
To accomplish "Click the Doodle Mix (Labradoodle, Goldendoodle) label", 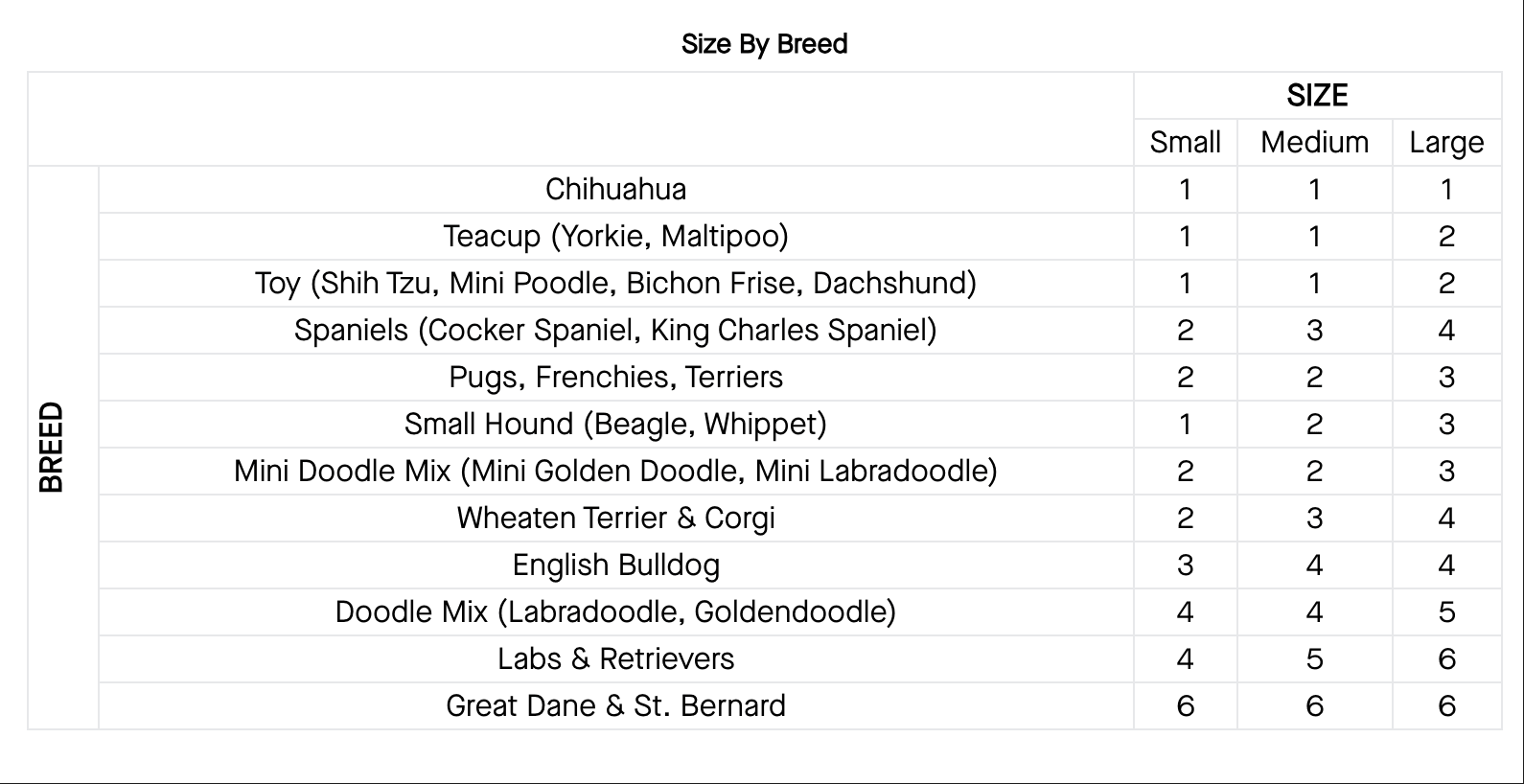I will [x=615, y=611].
